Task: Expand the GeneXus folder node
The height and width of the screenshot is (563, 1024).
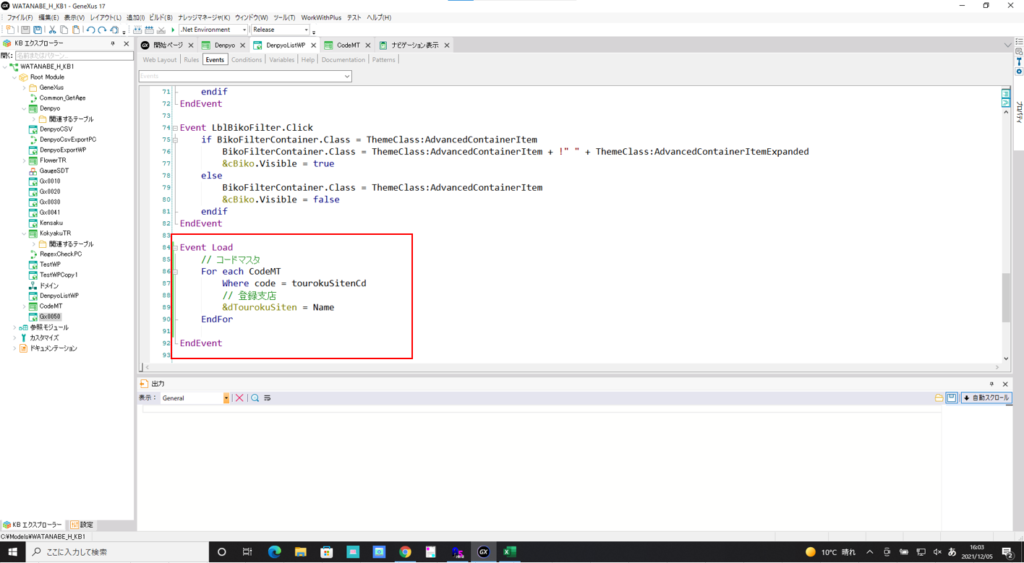Action: tap(24, 88)
